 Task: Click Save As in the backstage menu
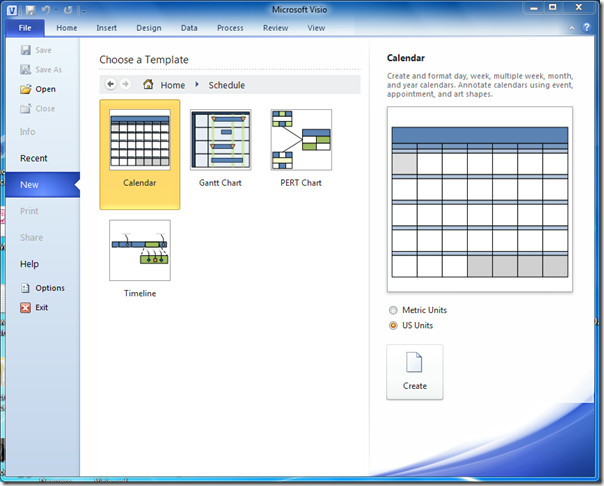coord(41,70)
